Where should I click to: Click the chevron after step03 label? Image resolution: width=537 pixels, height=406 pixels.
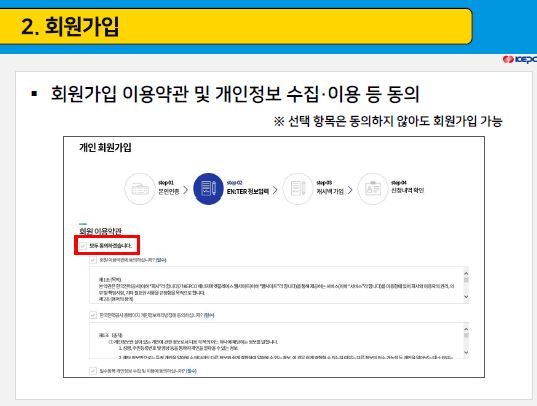[350, 190]
